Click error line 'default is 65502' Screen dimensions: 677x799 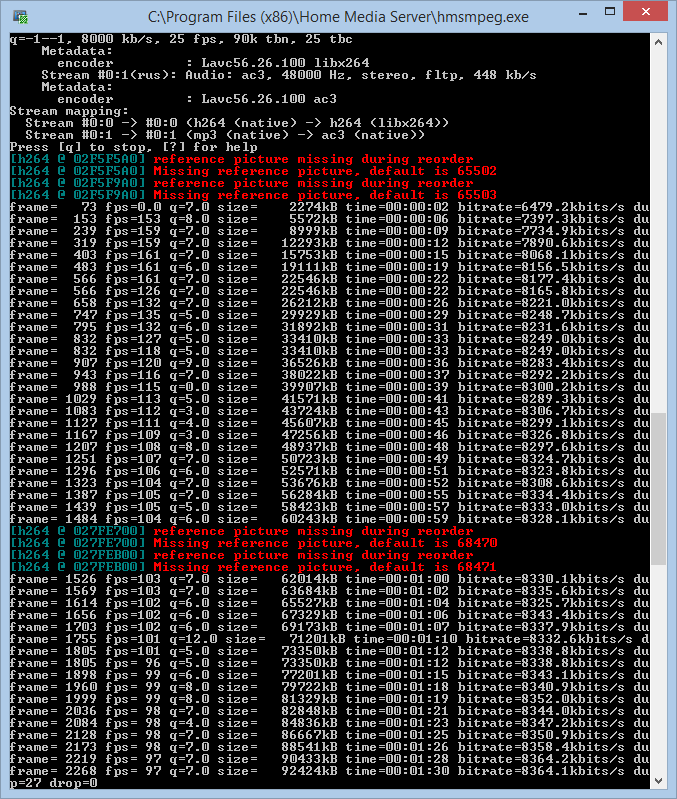[x=253, y=171]
